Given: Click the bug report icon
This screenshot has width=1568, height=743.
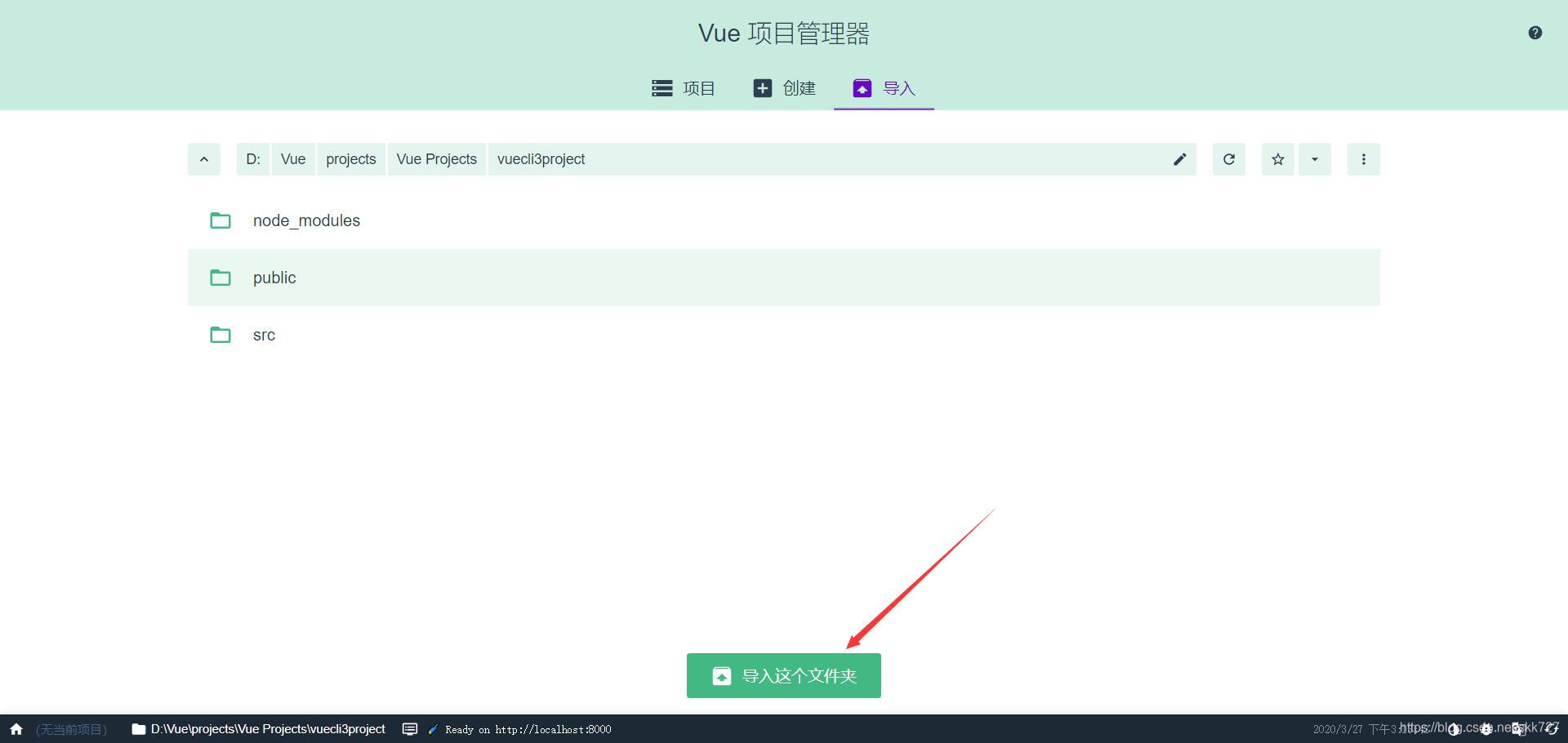Looking at the screenshot, I should point(1486,729).
